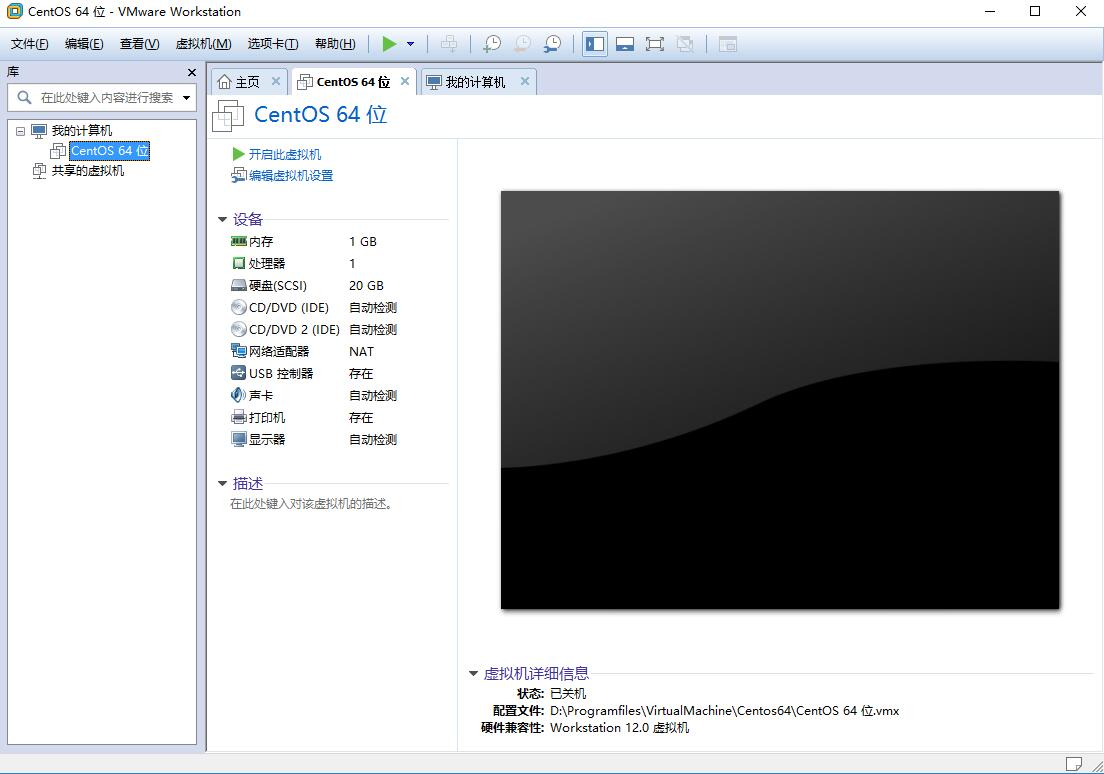Click the 1 GB memory value
The height and width of the screenshot is (774, 1104).
[363, 242]
